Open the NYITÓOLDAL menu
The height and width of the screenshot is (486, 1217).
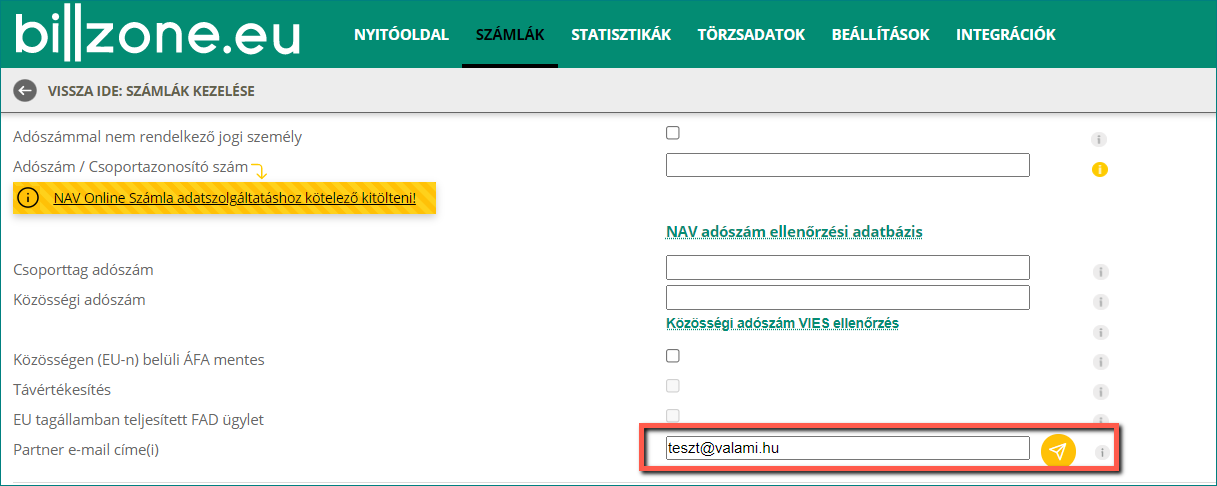(x=401, y=35)
